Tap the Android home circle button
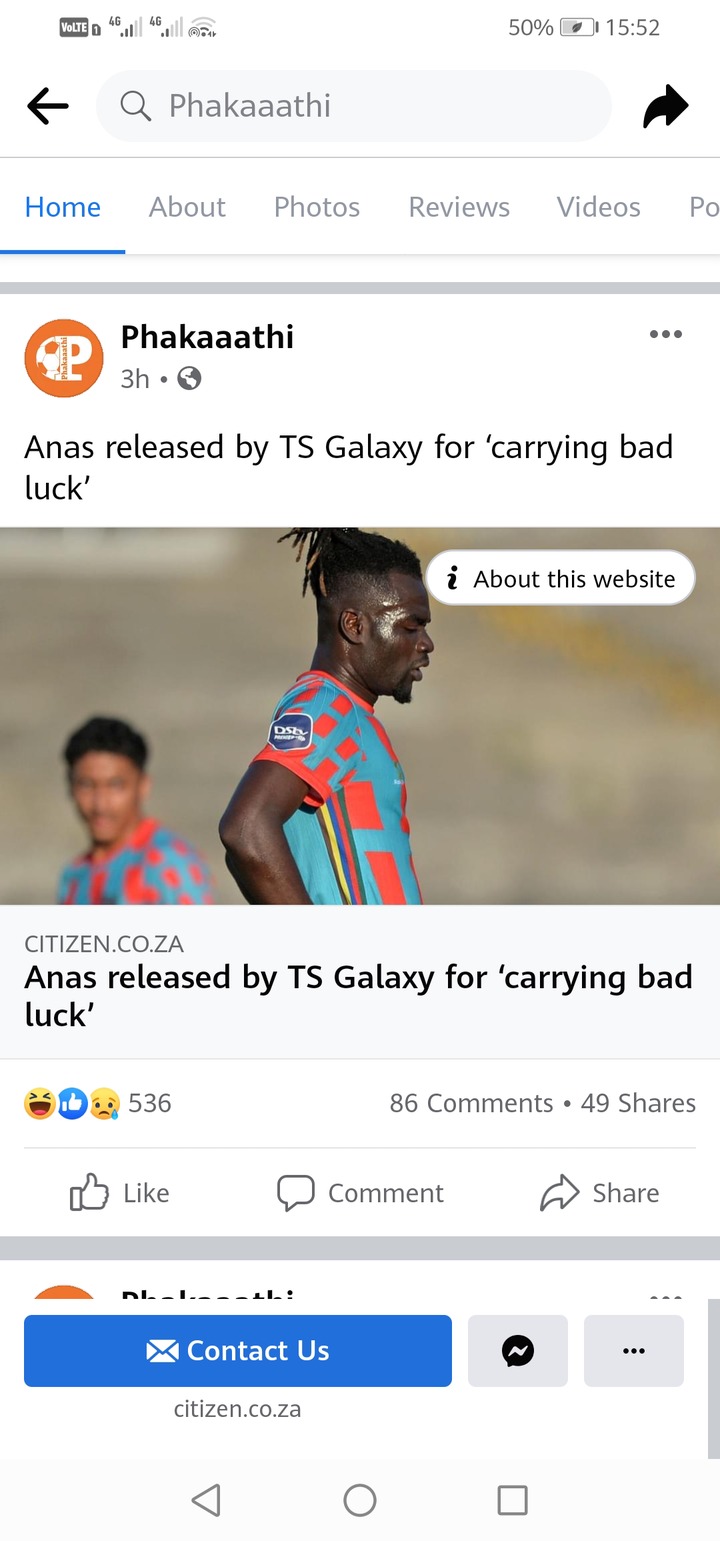Screen dimensions: 720x1541 [360, 1499]
